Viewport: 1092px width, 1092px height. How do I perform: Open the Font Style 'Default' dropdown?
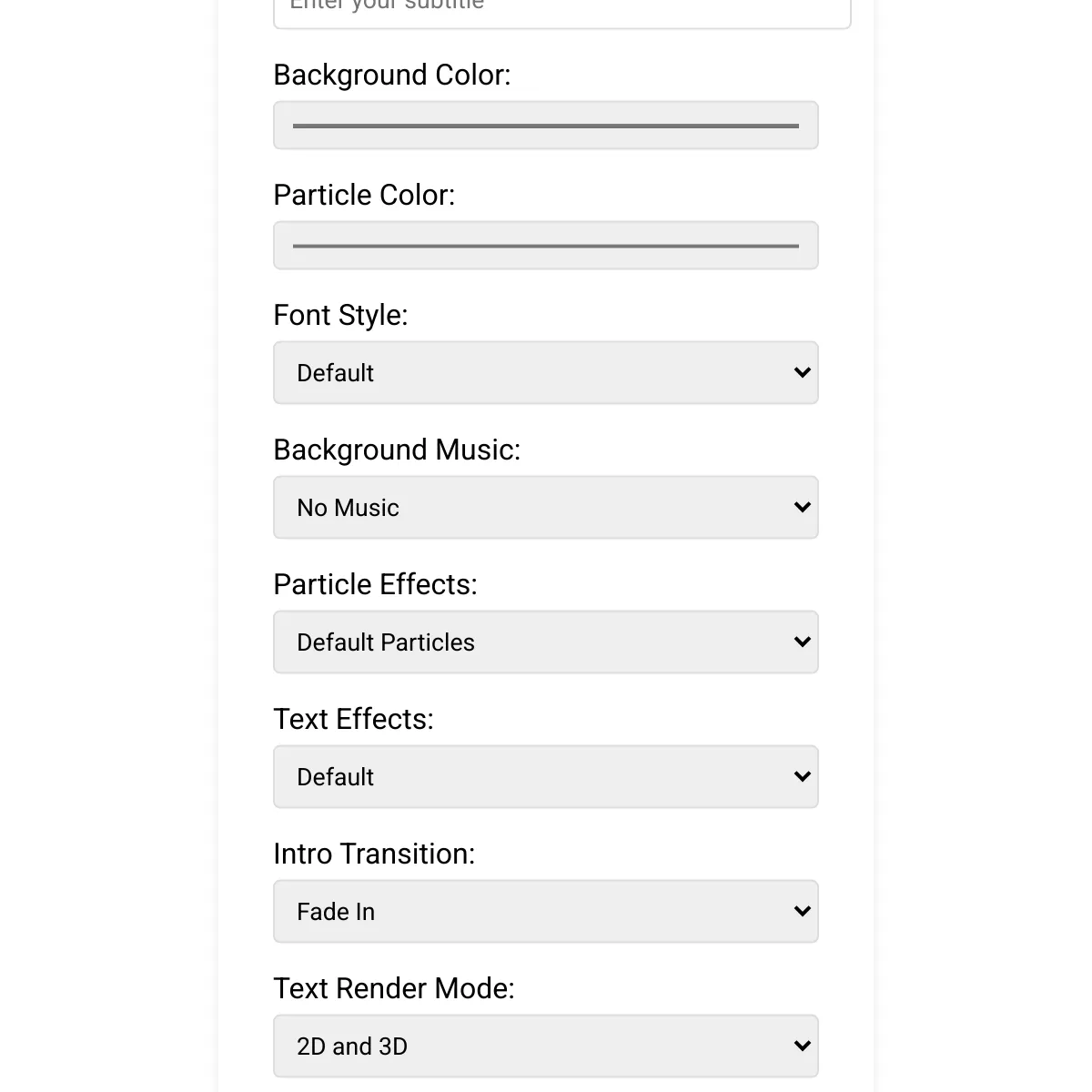[546, 372]
